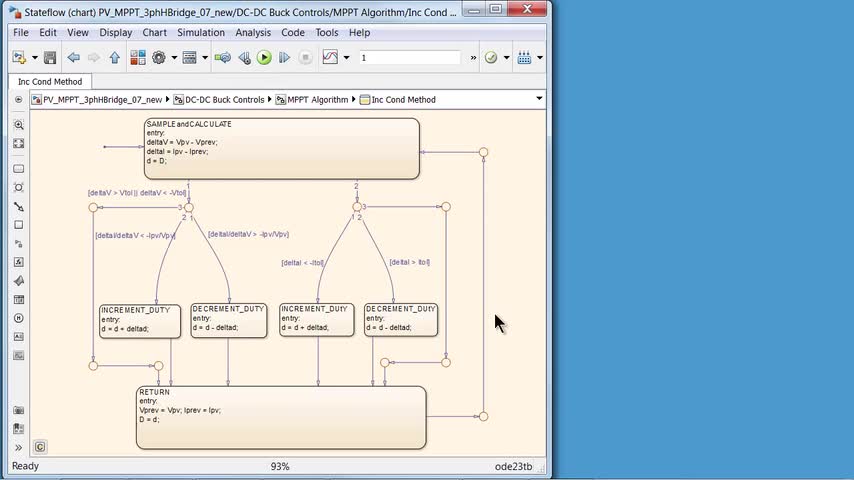This screenshot has height=480, width=854.
Task: Go back using the Back arrow
Action: [74, 57]
